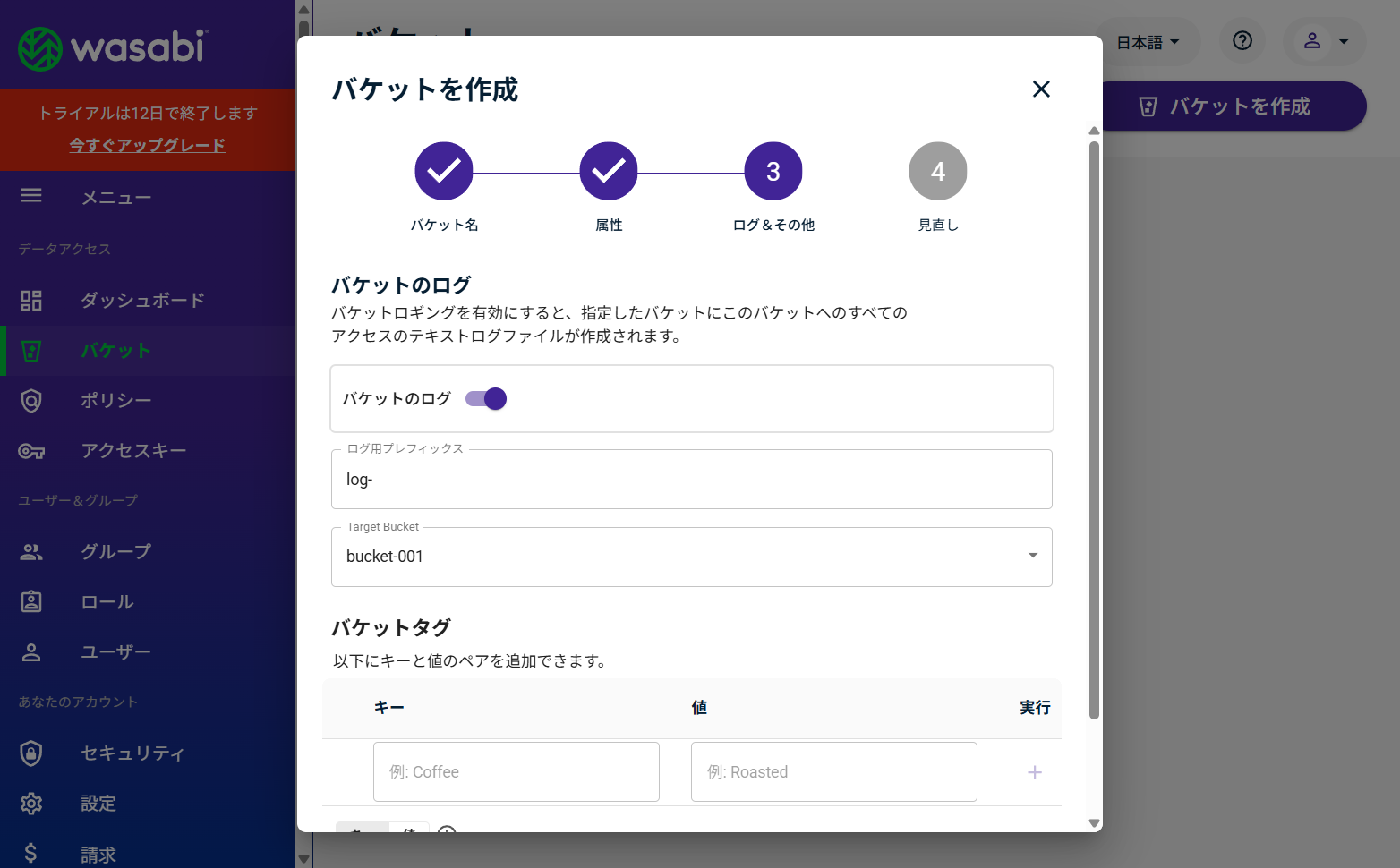The height and width of the screenshot is (868, 1400).
Task: Open the アクセスキー menu item
Action: coord(148,451)
